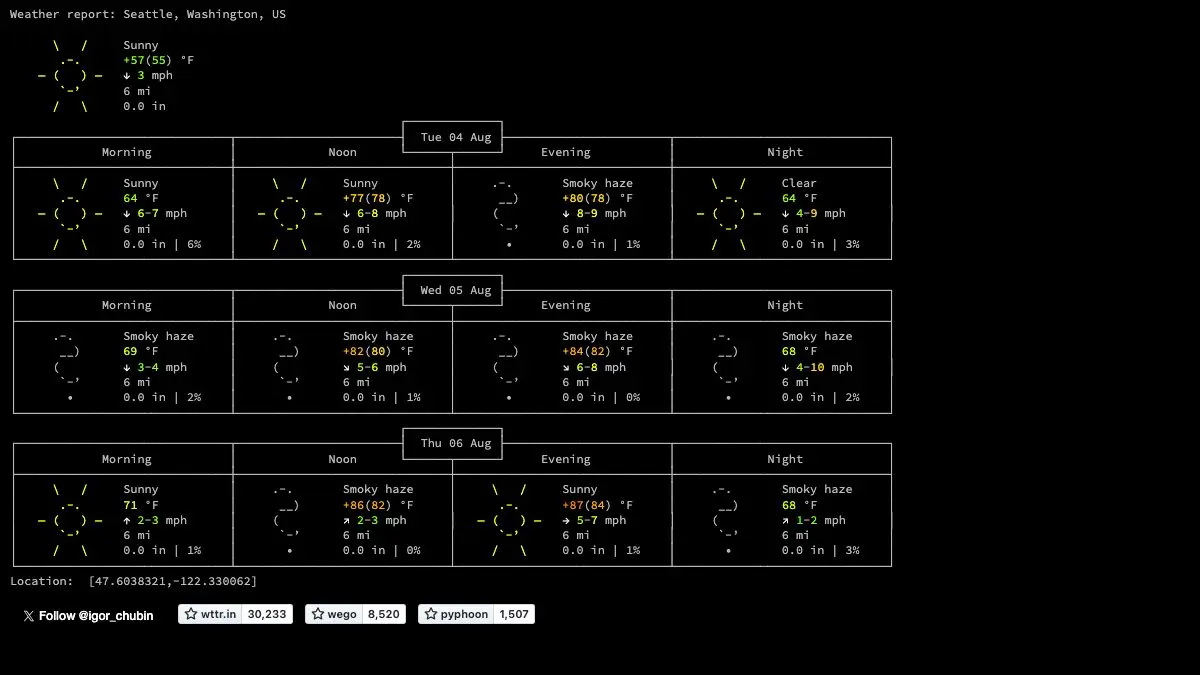Click the Wed 05 Aug Morning haze icon
Image resolution: width=1200 pixels, height=675 pixels.
pyautogui.click(x=67, y=367)
